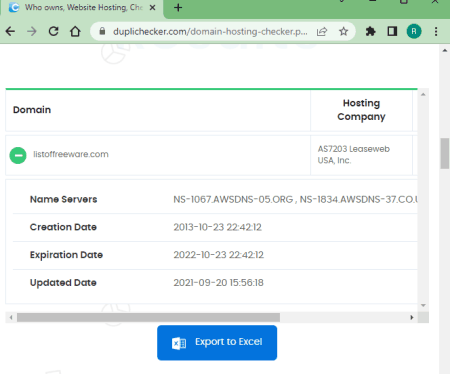450x374 pixels.
Task: Click the Expiration Date label
Action: point(66,255)
